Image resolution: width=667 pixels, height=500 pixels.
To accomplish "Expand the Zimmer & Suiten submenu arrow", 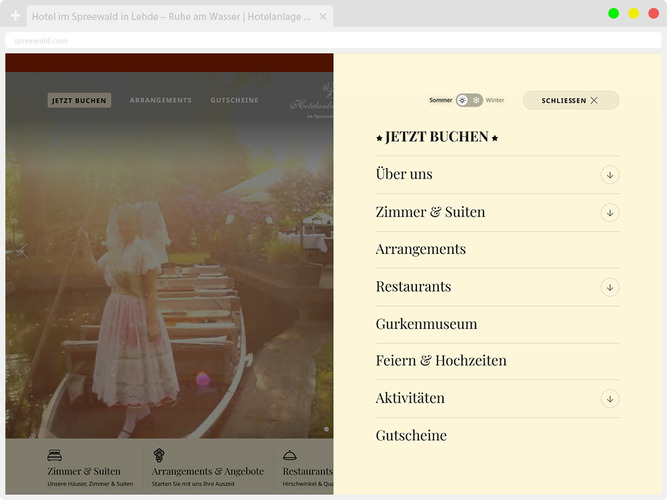I will [x=609, y=213].
